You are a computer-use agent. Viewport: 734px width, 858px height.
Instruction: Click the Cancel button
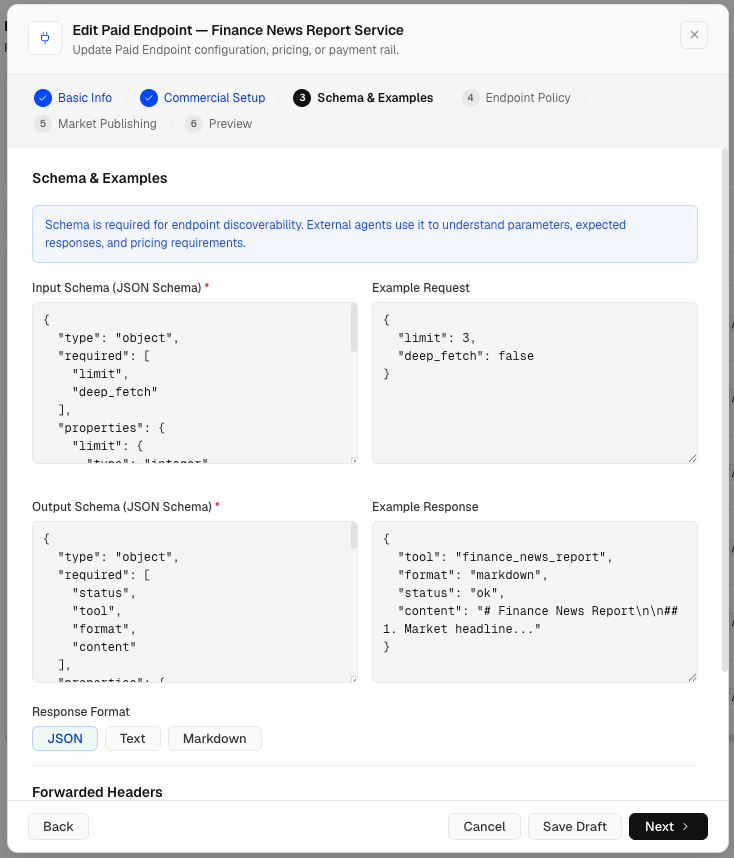[x=484, y=826]
